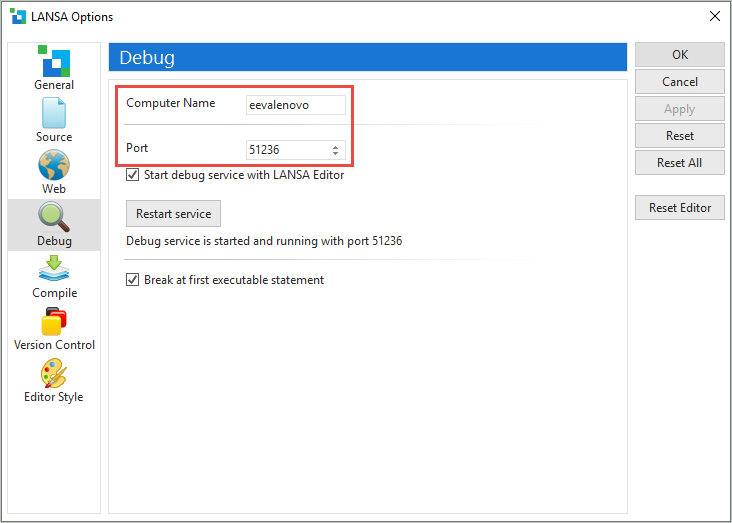Click the Cancel button

[680, 82]
